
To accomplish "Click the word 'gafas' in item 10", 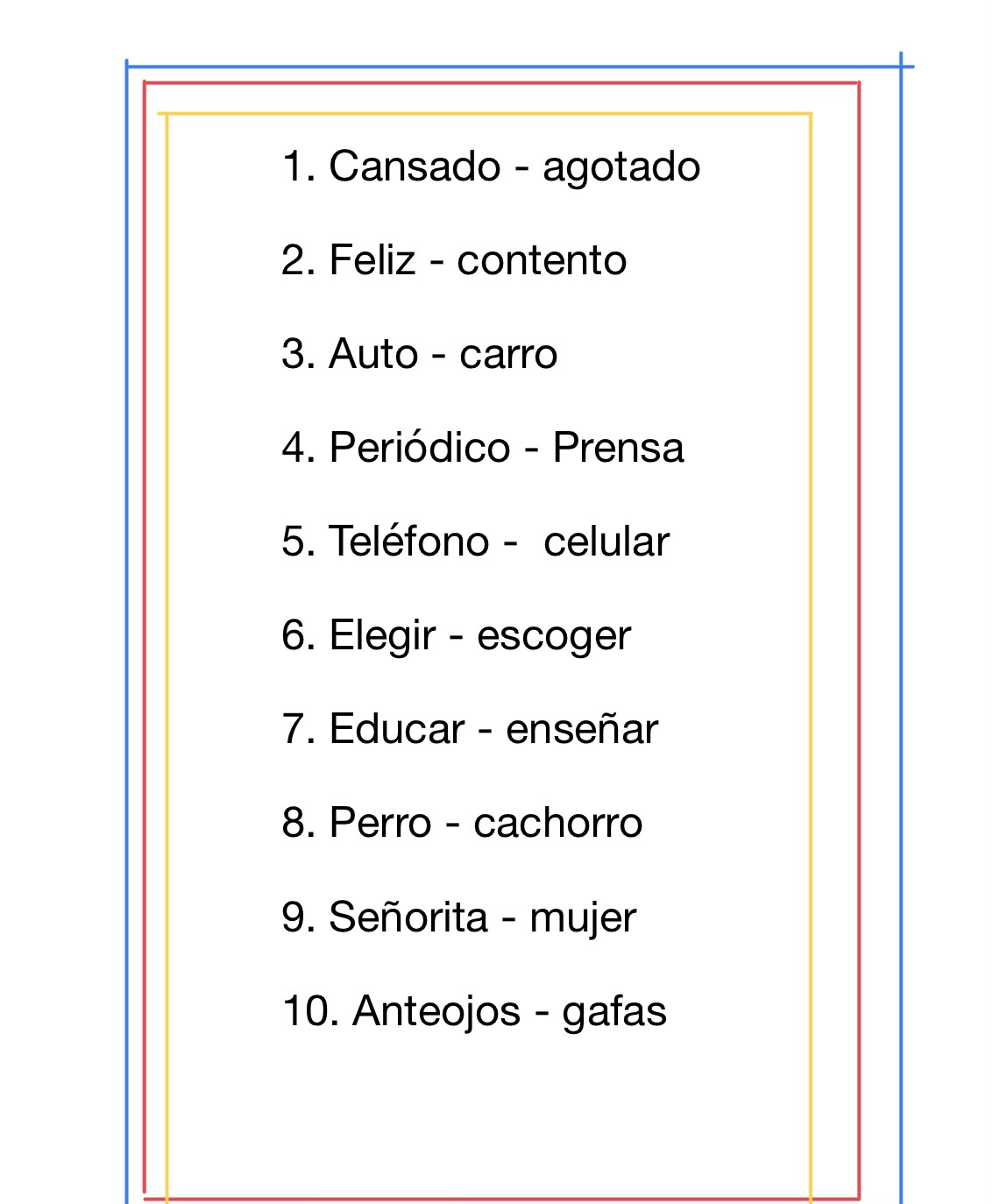I will coord(614,1012).
